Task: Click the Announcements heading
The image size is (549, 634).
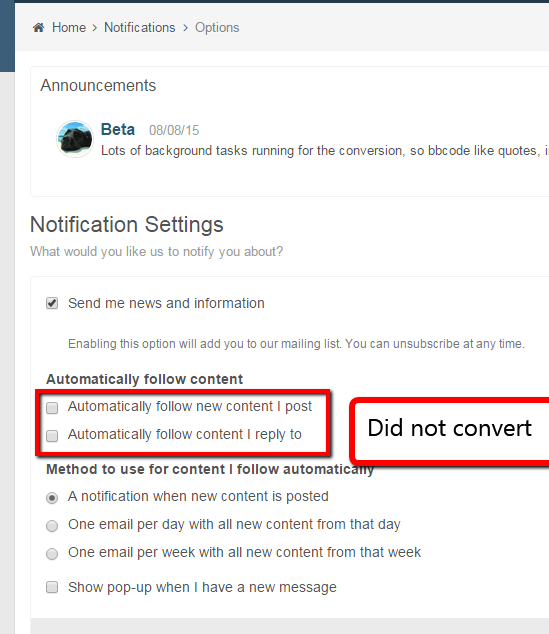Action: [98, 85]
